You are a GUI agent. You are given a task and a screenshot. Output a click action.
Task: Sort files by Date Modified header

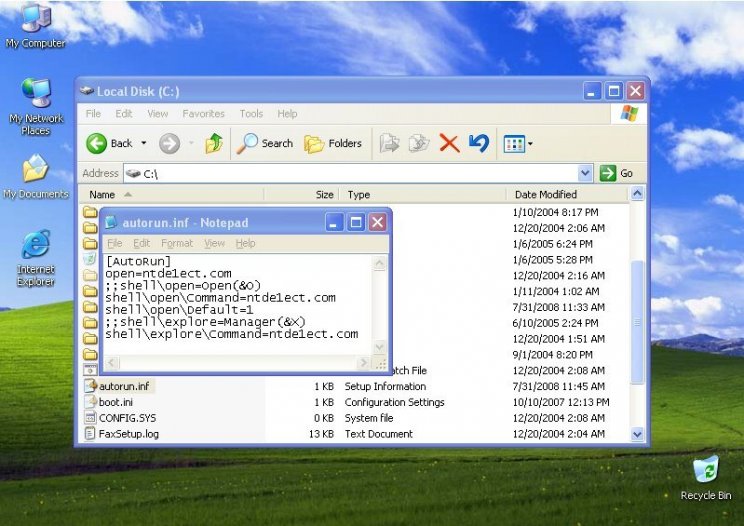tap(568, 194)
